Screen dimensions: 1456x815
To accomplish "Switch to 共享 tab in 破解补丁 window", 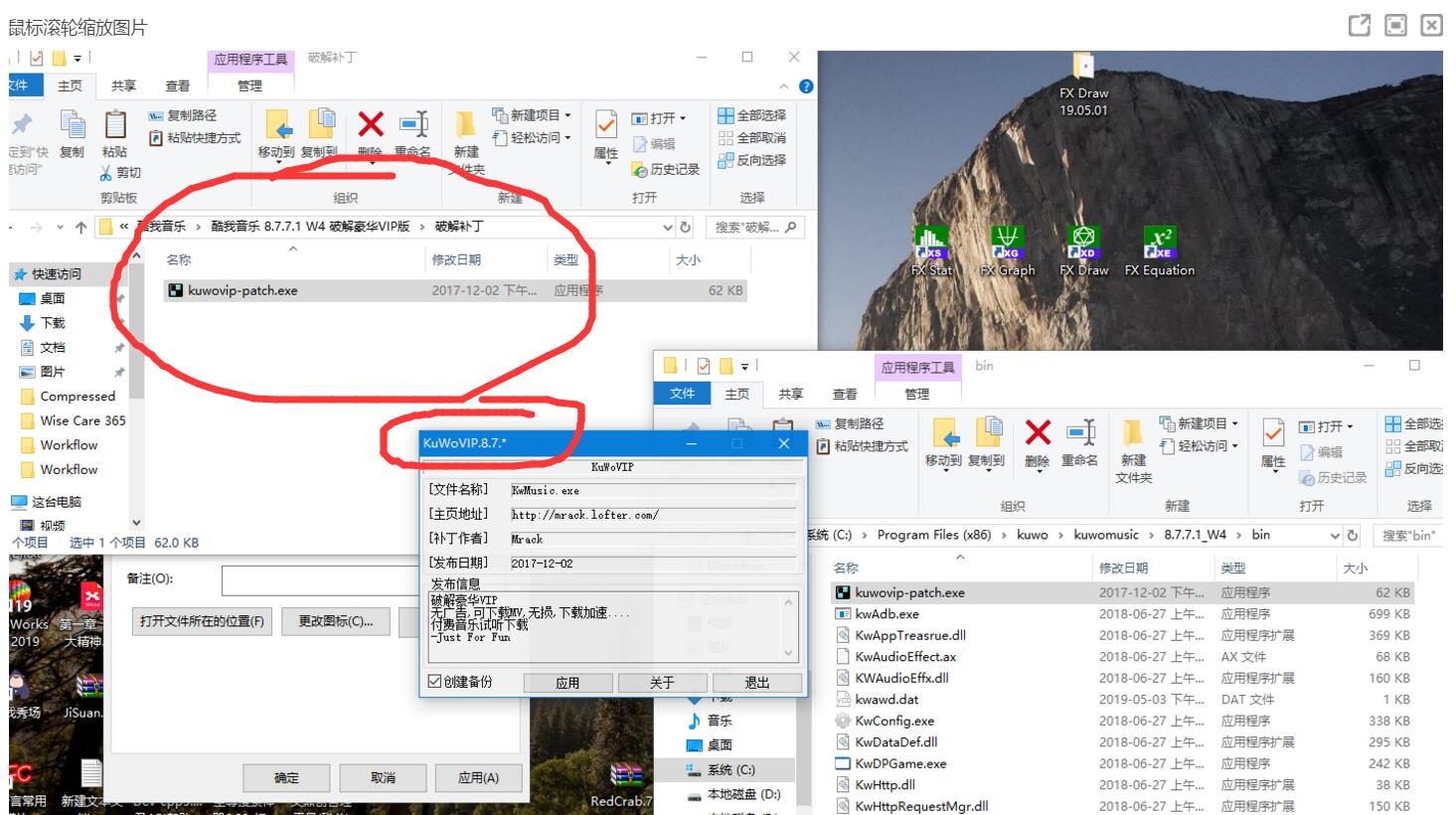I will (x=124, y=86).
